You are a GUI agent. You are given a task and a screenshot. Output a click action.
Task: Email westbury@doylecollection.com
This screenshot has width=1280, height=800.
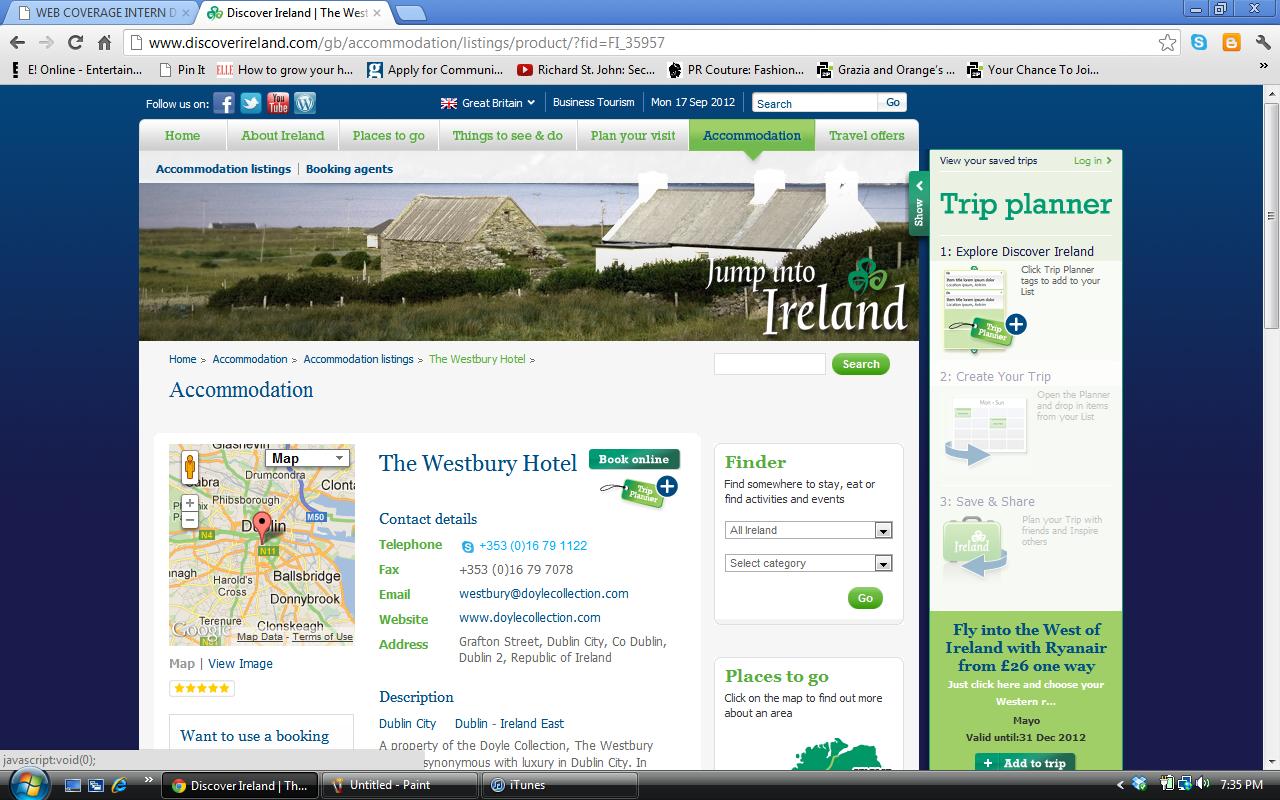(x=544, y=594)
